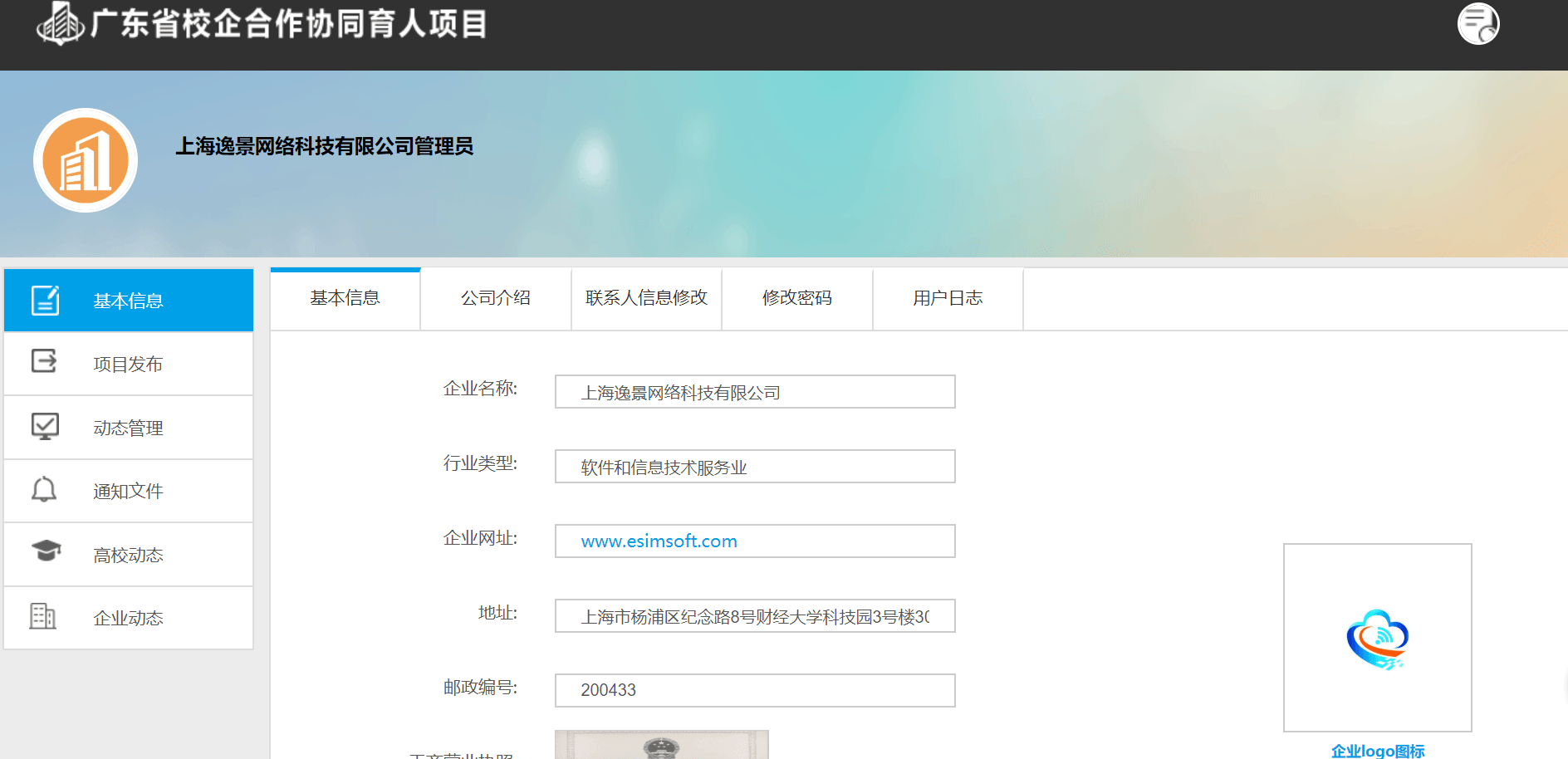Open the www.esimsoft.com website link
The image size is (1568, 759).
pos(659,541)
